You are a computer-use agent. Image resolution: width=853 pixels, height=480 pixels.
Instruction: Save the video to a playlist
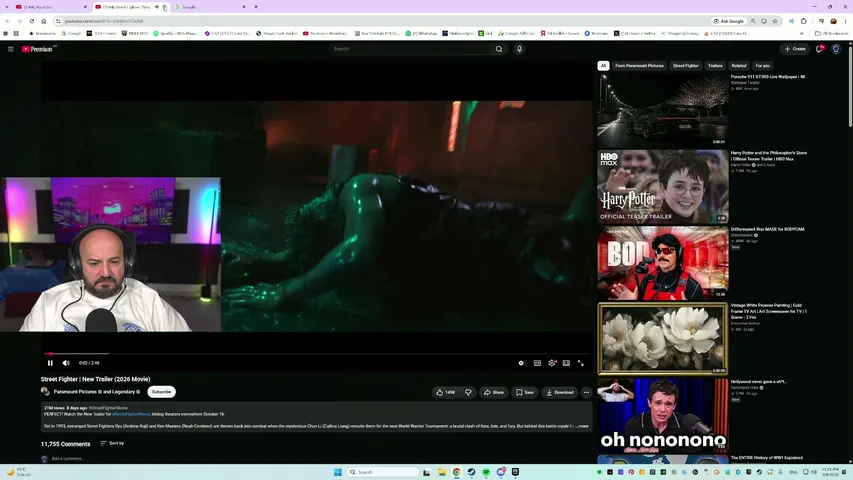click(525, 392)
